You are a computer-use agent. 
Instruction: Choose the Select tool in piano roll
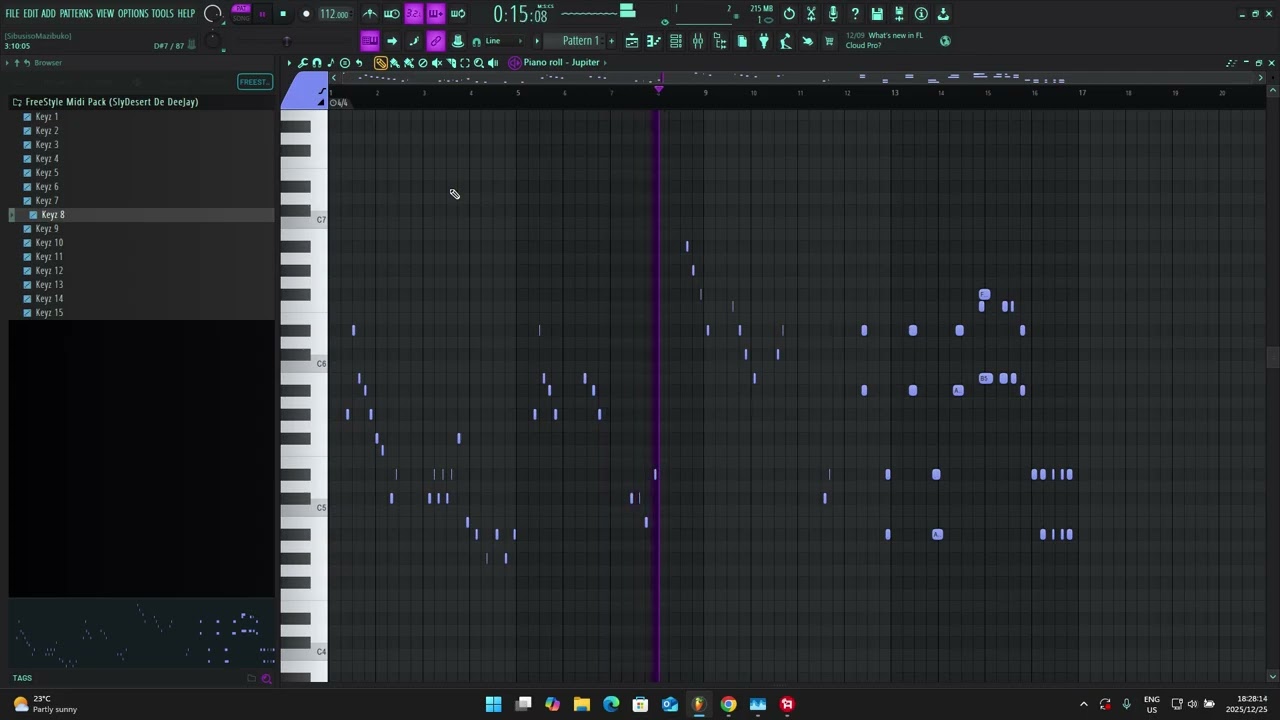click(465, 63)
